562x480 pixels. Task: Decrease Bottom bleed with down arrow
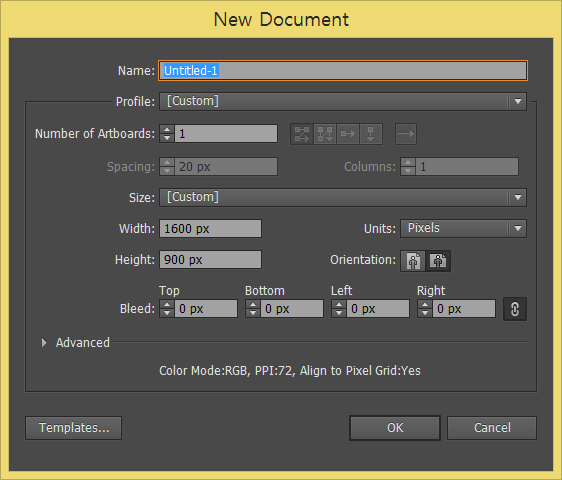coord(253,313)
